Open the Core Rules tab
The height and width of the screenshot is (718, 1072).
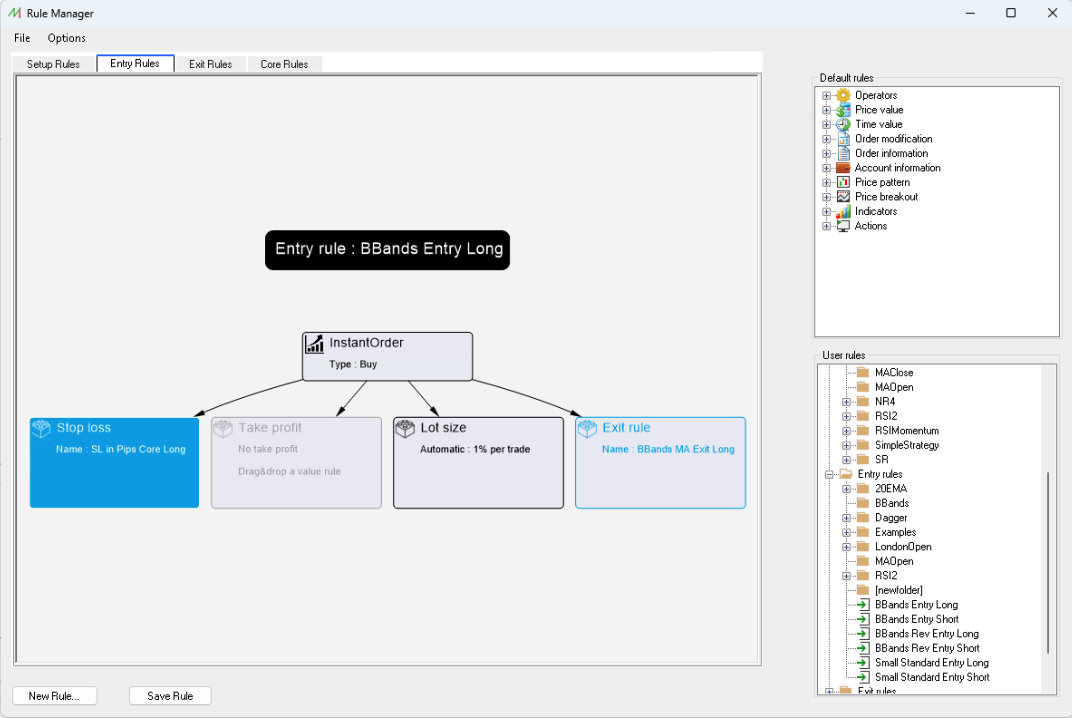[284, 64]
